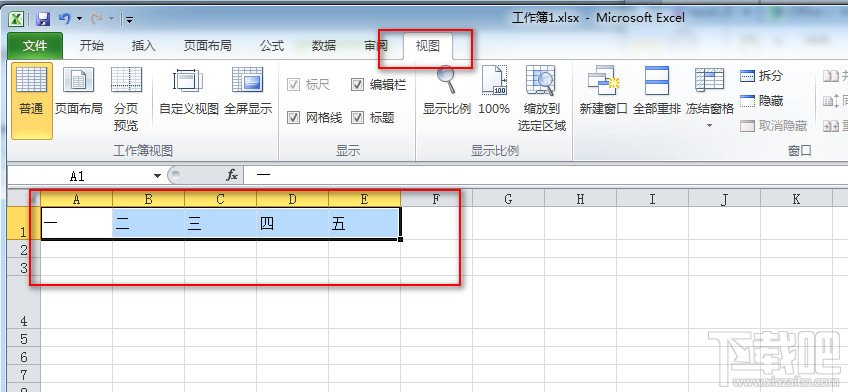Select cell containing 三
Viewport: 848px width, 392px height.
[220, 223]
